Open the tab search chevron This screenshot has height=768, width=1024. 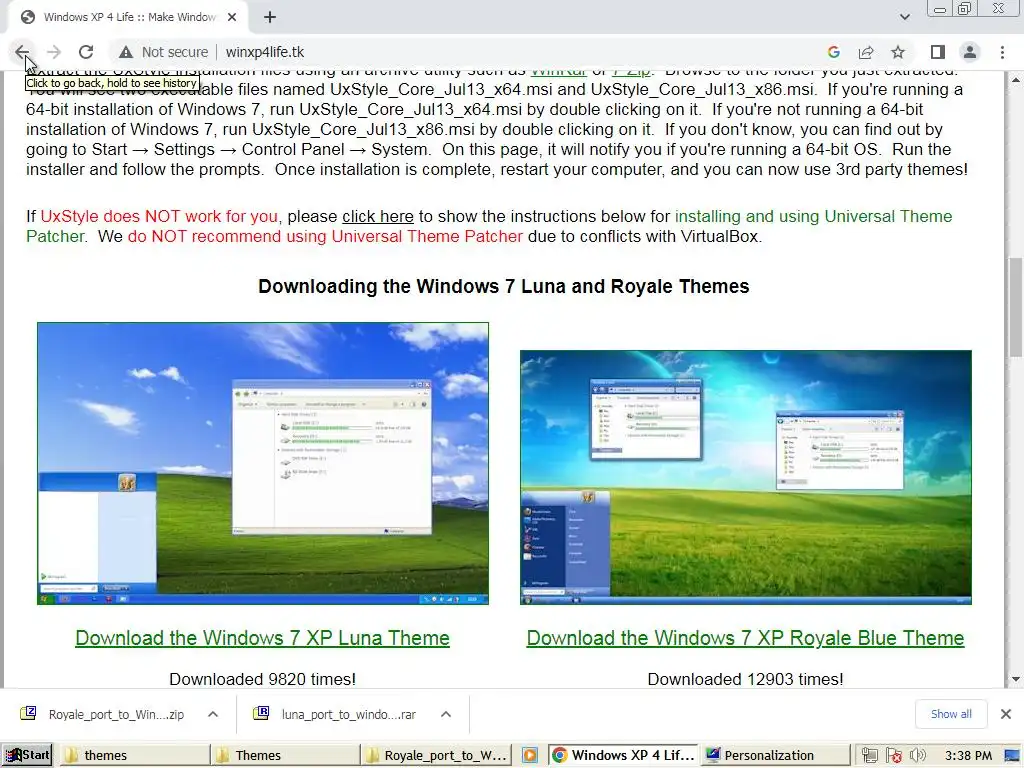point(904,17)
